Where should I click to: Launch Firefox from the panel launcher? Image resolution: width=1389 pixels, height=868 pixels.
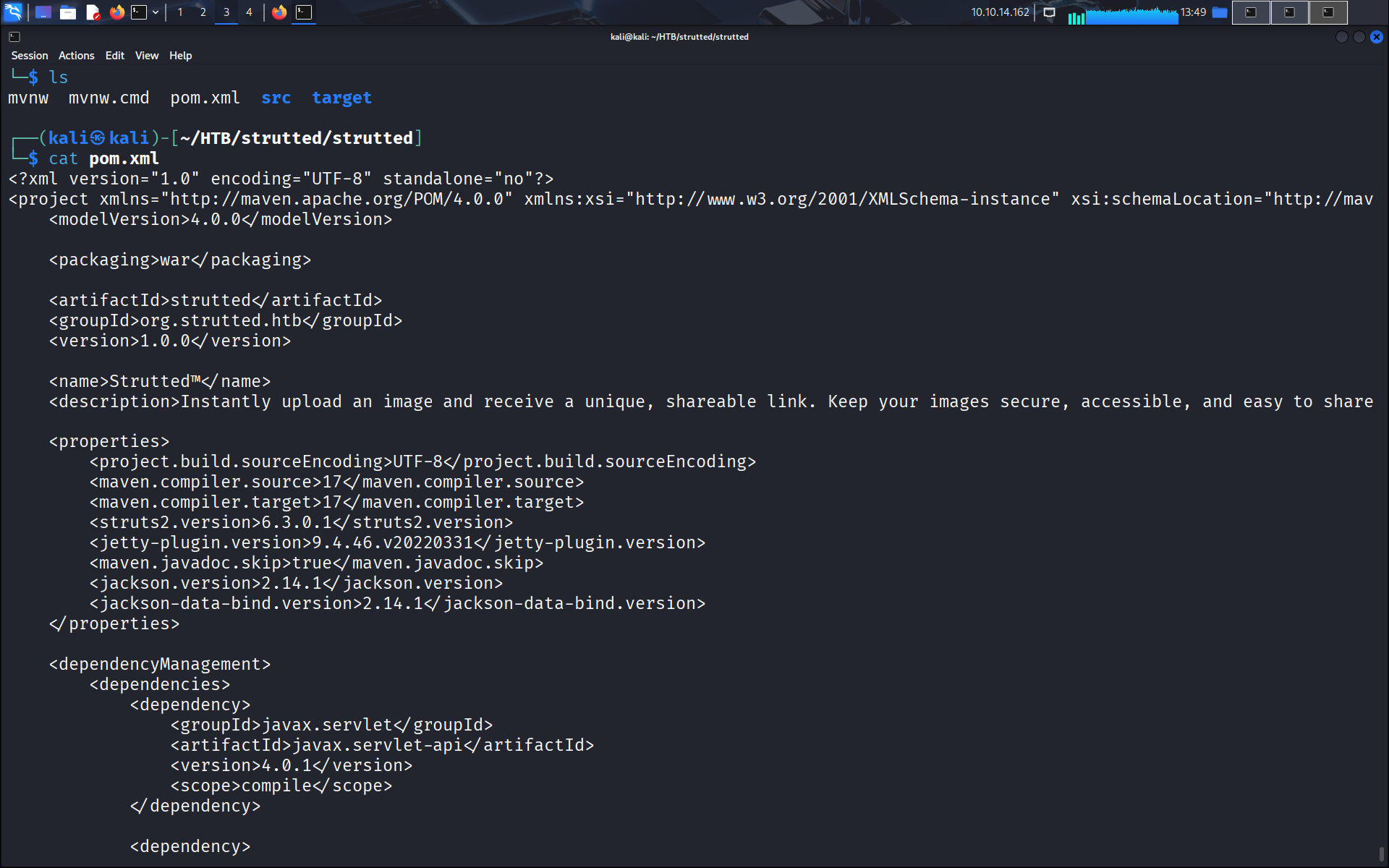pos(117,12)
